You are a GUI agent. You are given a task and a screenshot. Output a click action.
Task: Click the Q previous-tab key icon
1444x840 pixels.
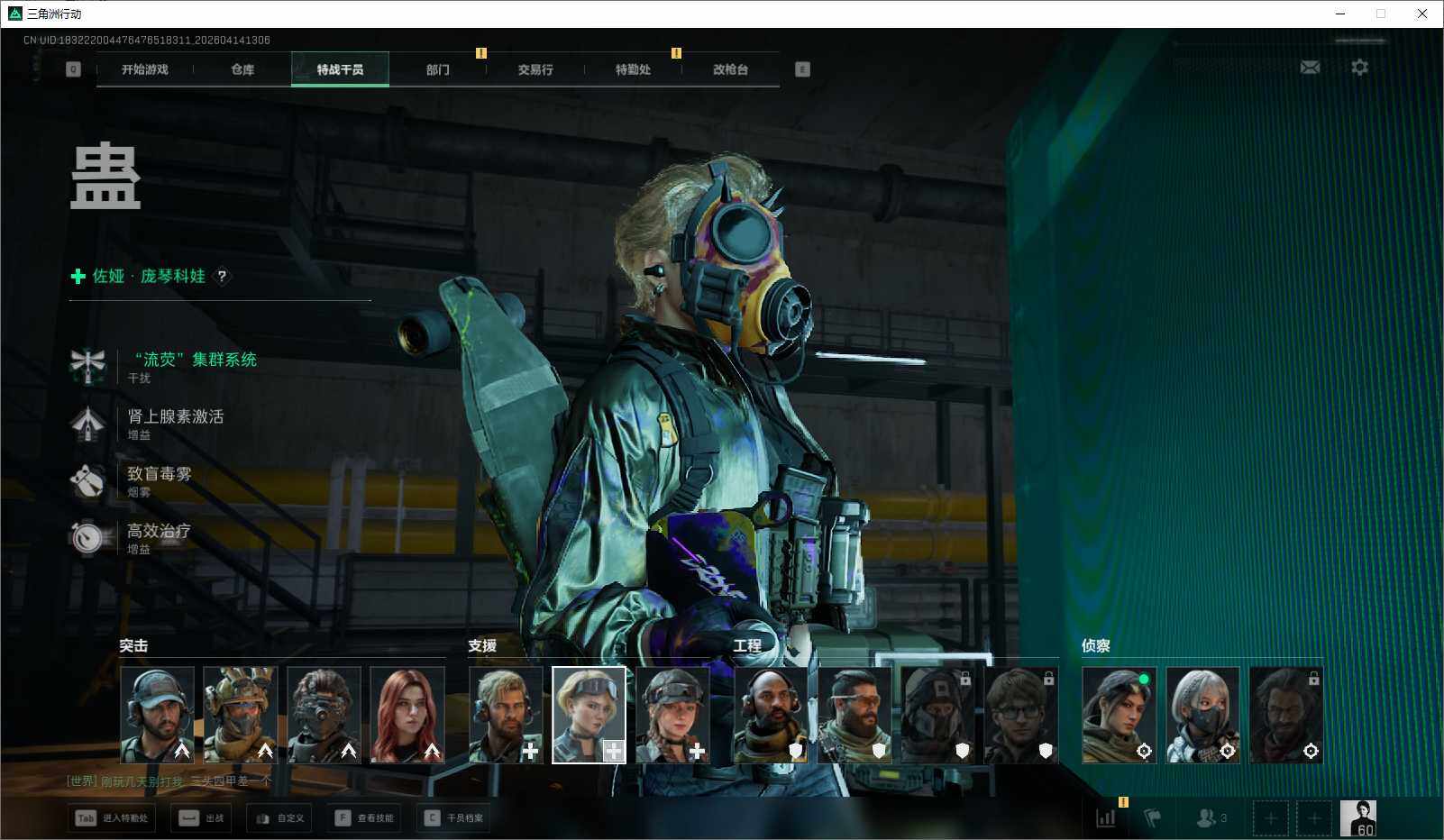pos(73,69)
